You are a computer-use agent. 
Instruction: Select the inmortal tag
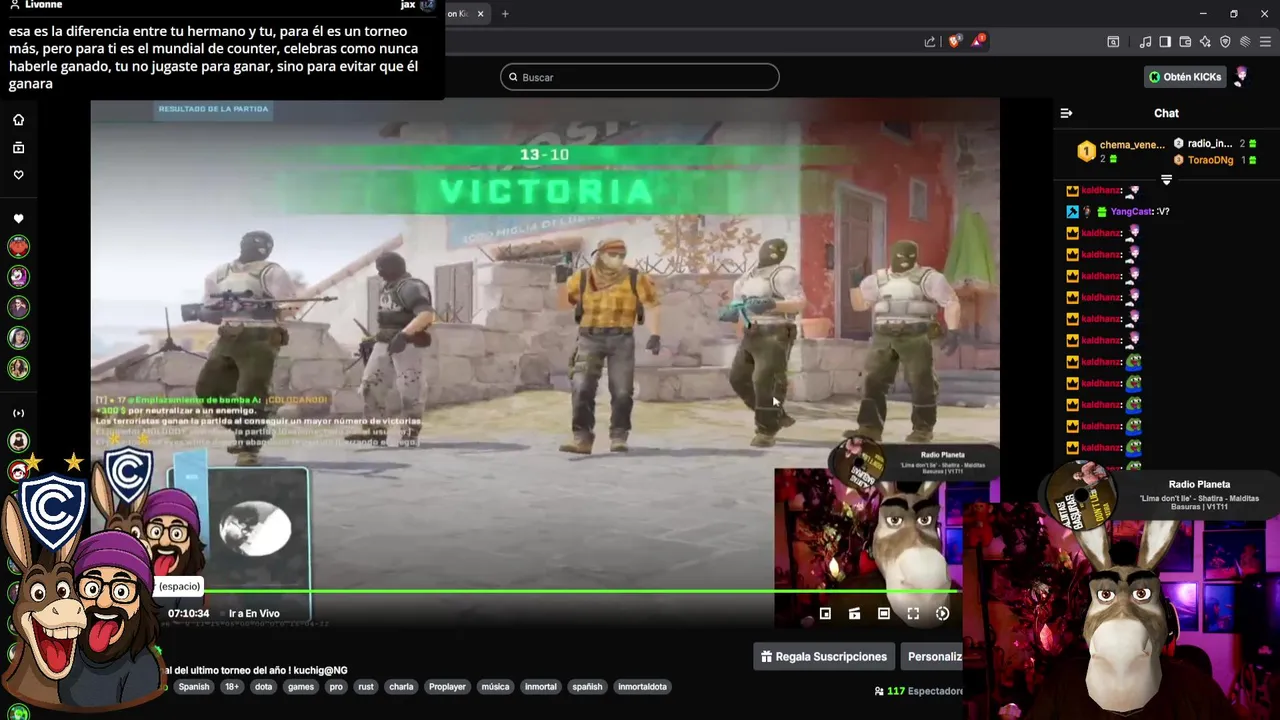[x=541, y=687]
